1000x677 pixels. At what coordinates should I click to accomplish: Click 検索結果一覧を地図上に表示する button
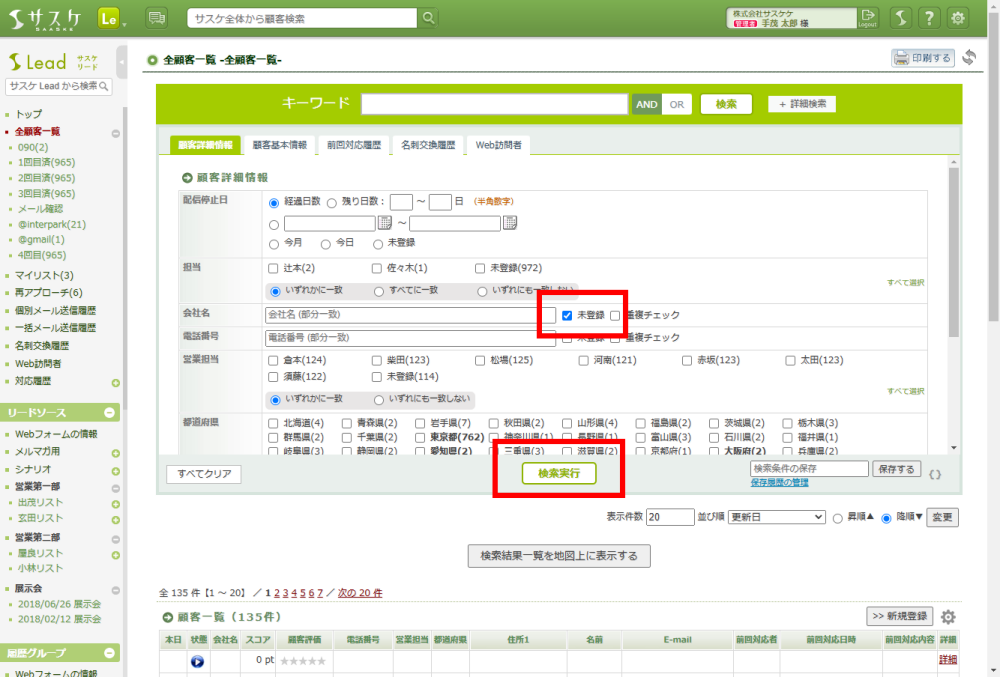(x=559, y=555)
